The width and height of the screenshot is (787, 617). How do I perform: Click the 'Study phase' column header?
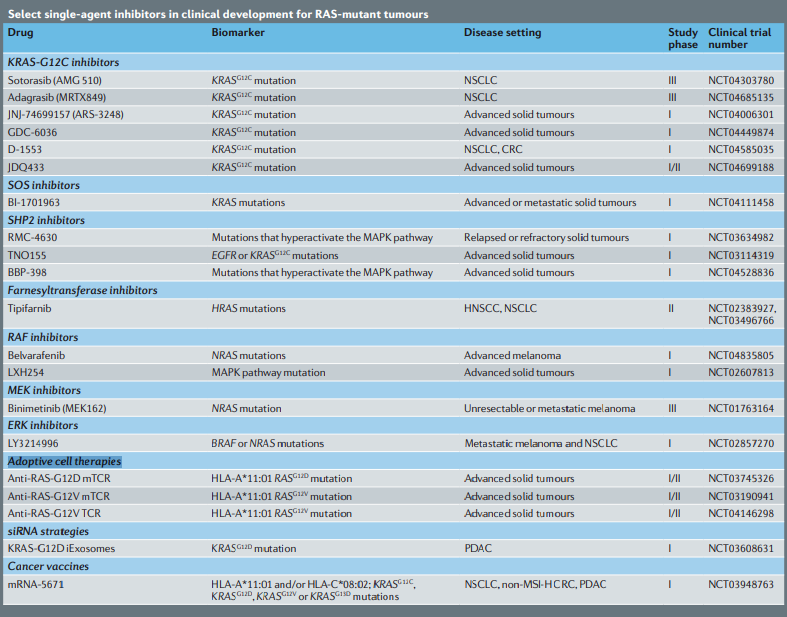coord(683,39)
